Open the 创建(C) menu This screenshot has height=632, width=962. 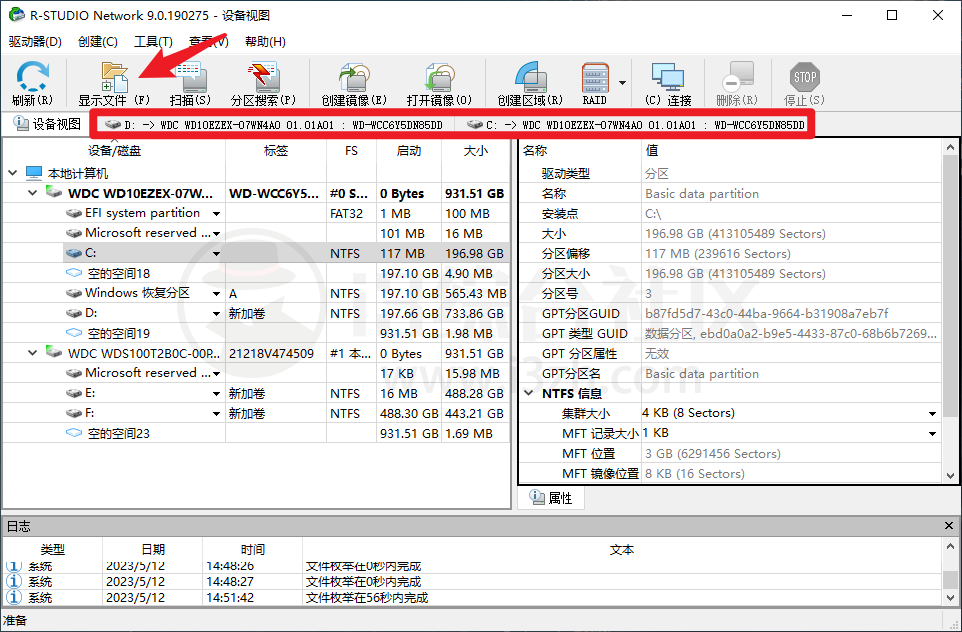coord(98,42)
